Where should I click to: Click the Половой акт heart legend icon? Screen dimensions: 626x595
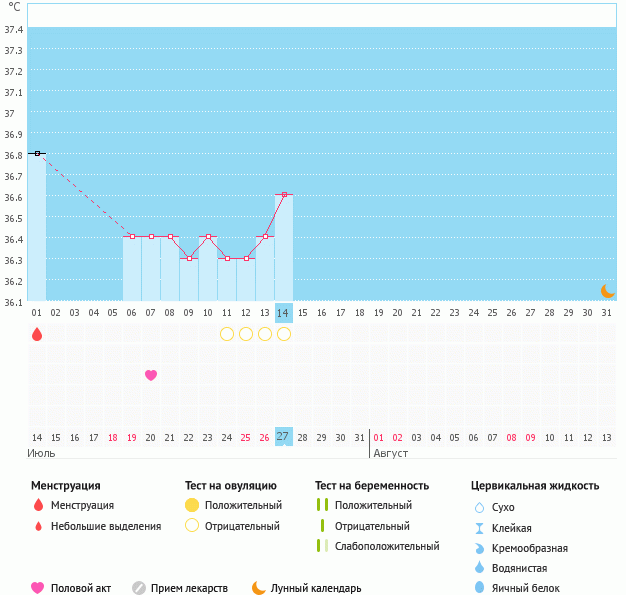pos(38,588)
